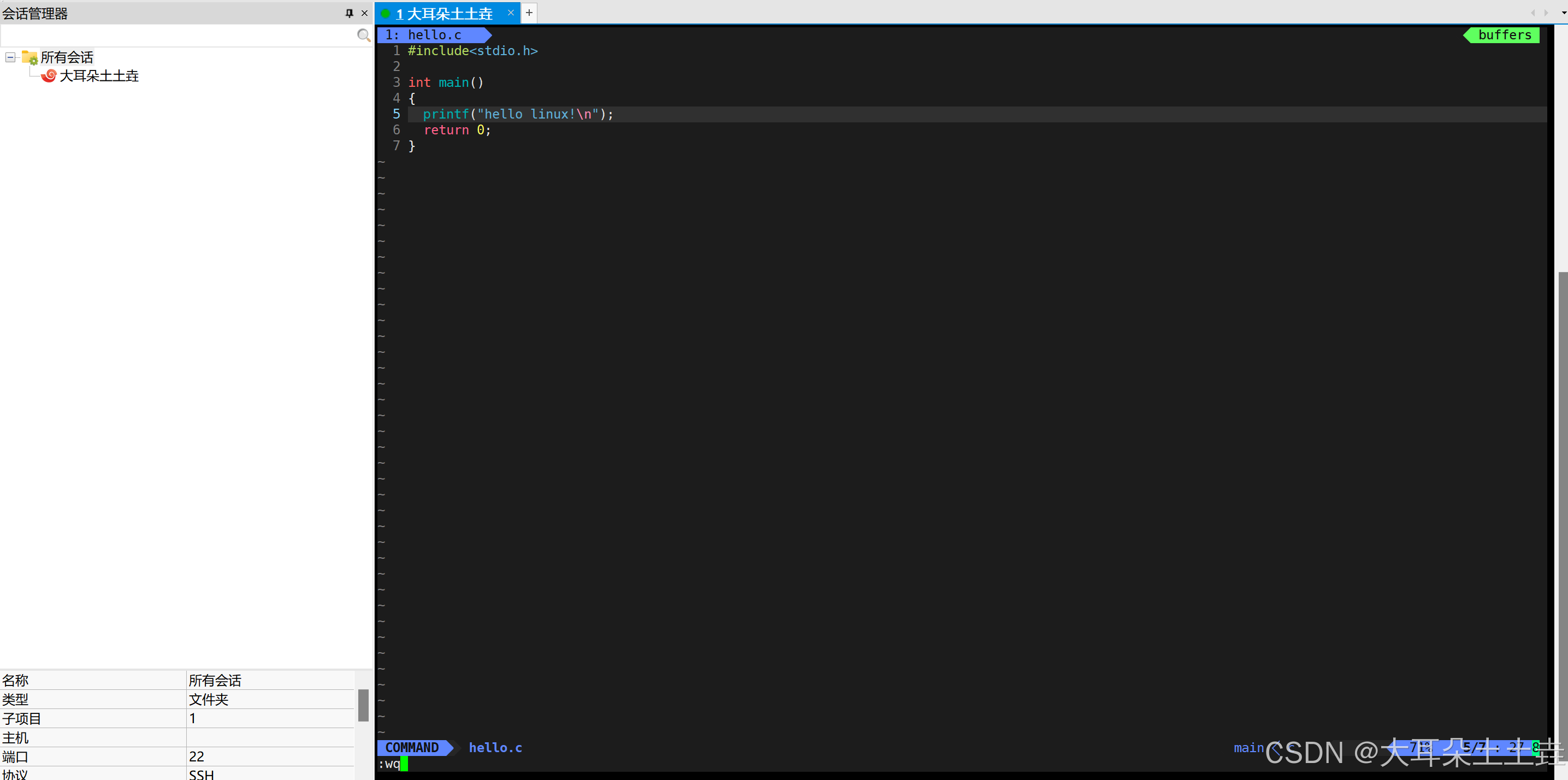Image resolution: width=1568 pixels, height=780 pixels.
Task: Select the hello.c buffer in vim tabline
Action: point(434,35)
